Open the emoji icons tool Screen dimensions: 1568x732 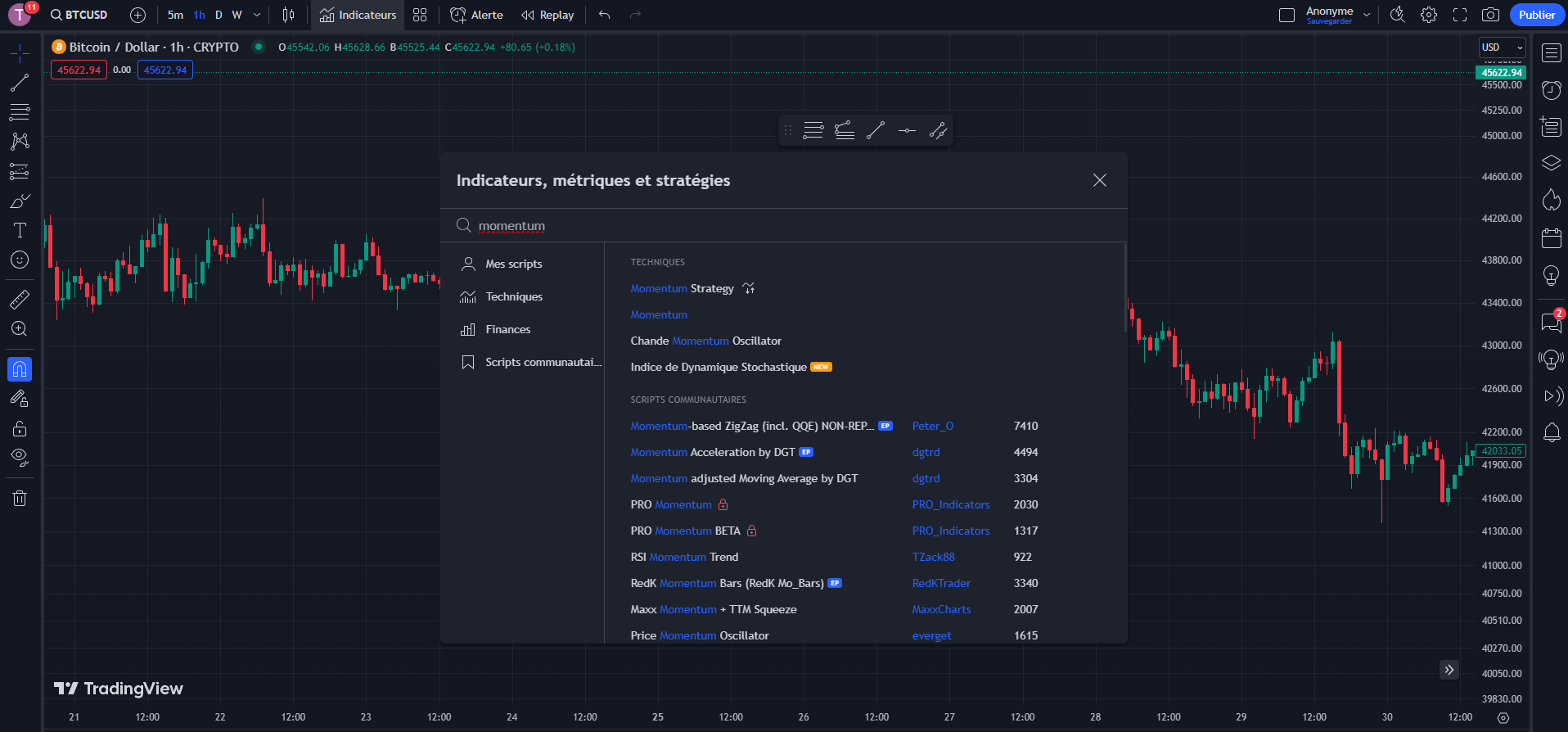coord(20,260)
